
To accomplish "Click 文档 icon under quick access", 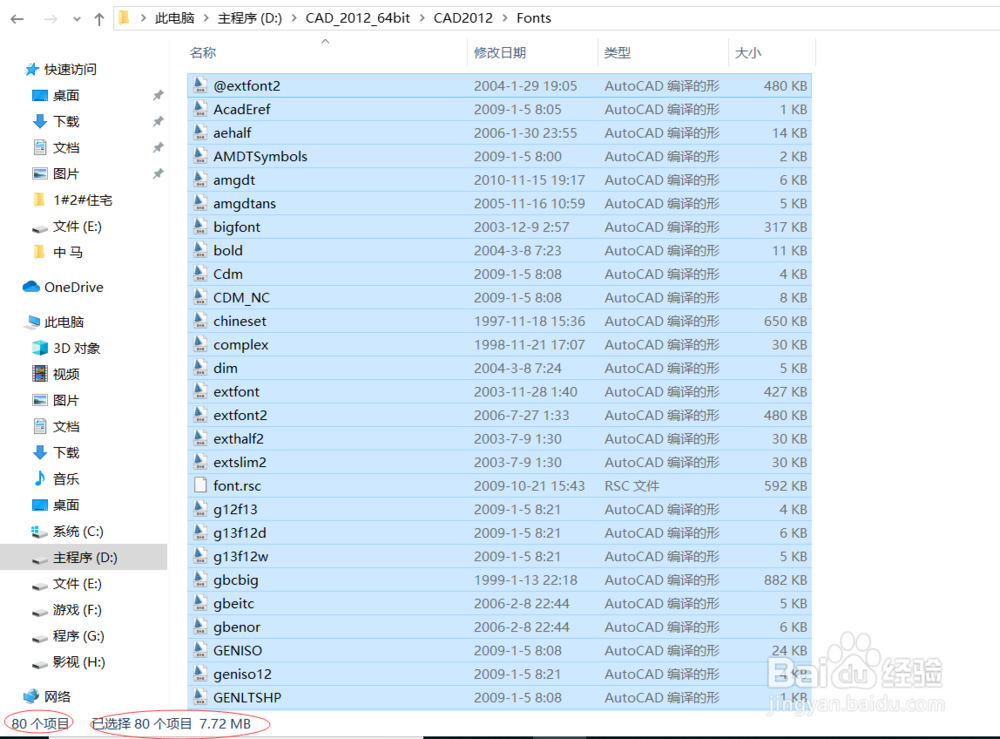I will [40, 147].
